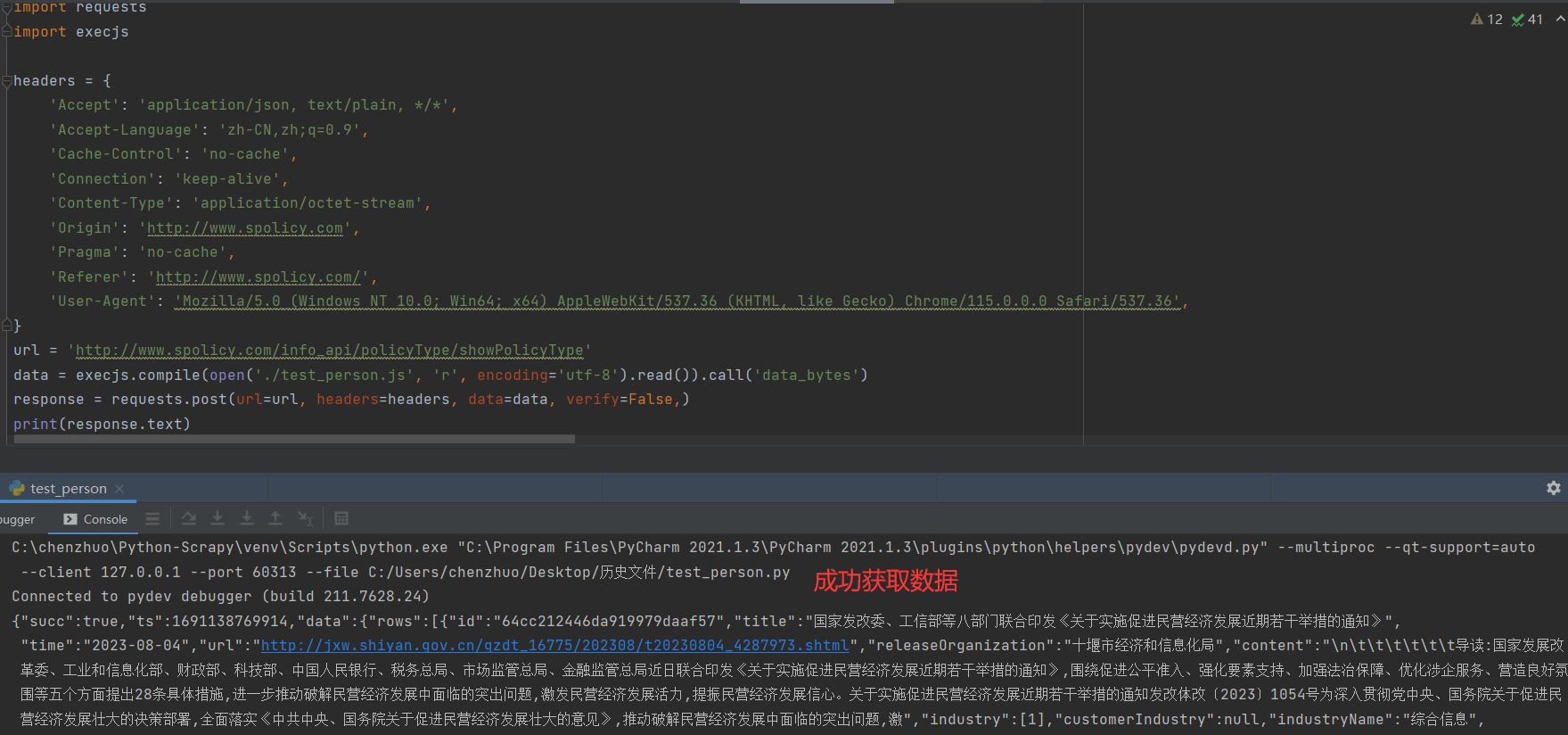Click the Step Into debugger icon
The width and height of the screenshot is (1568, 735).
pos(218,518)
